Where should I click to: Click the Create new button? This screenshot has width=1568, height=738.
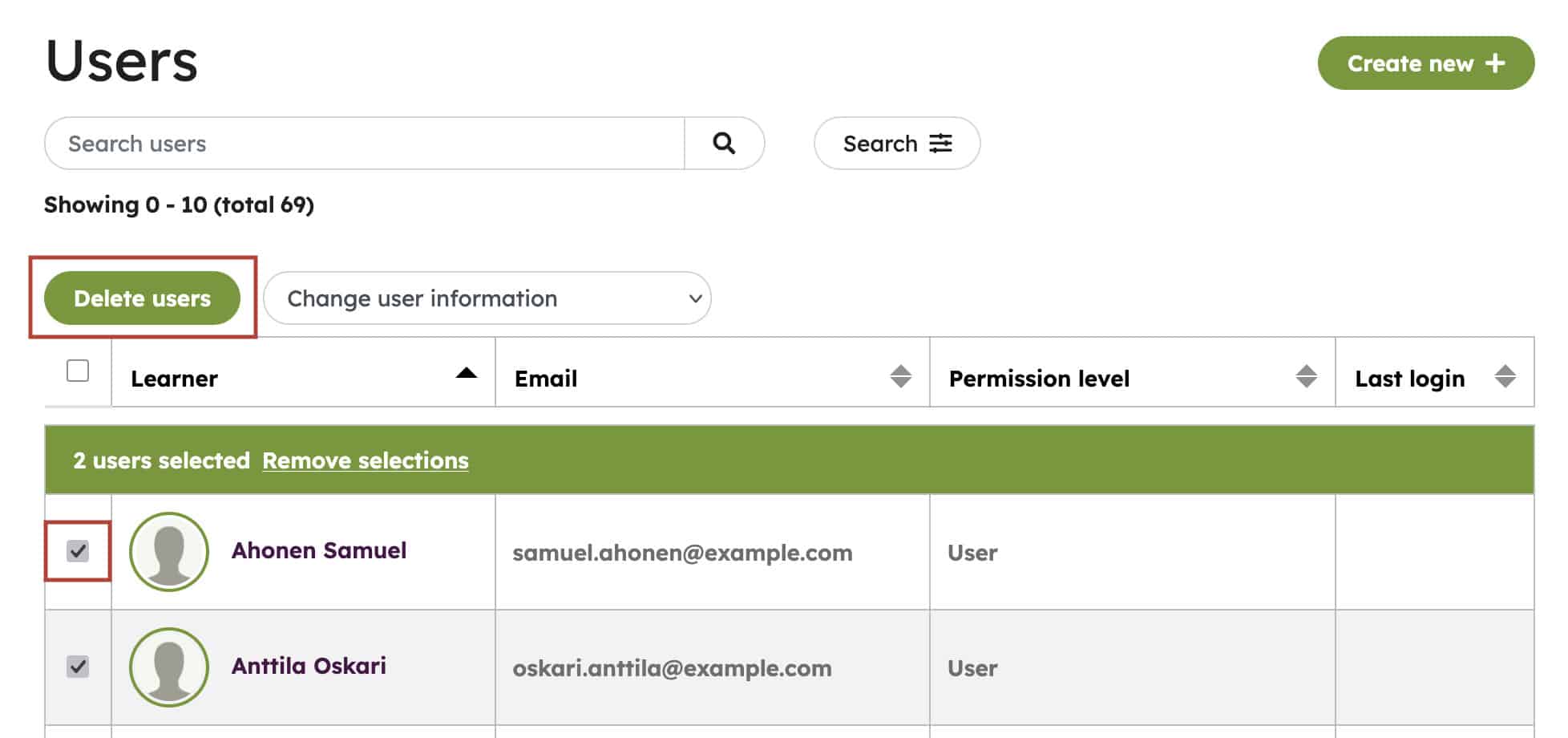(x=1426, y=63)
